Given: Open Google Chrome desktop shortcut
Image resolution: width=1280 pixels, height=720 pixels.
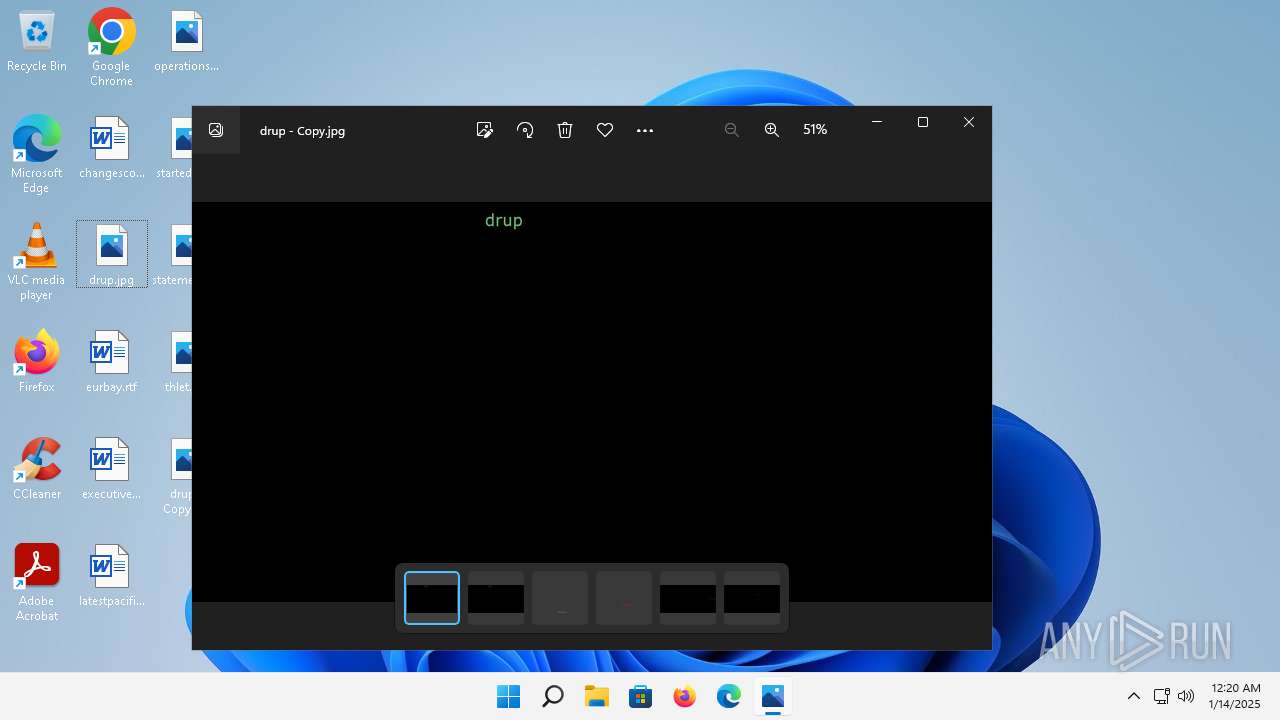Looking at the screenshot, I should 111,47.
